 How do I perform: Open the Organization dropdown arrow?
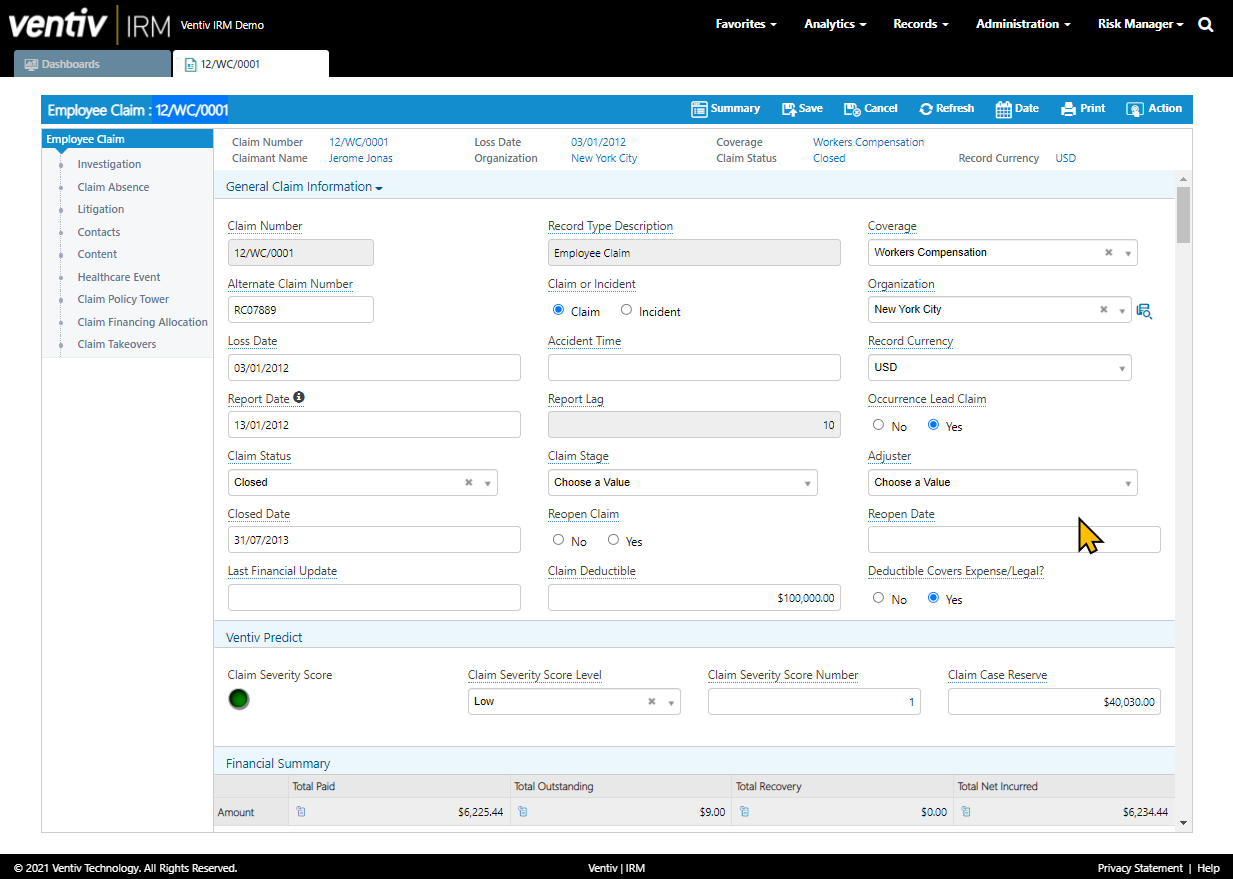click(1123, 311)
